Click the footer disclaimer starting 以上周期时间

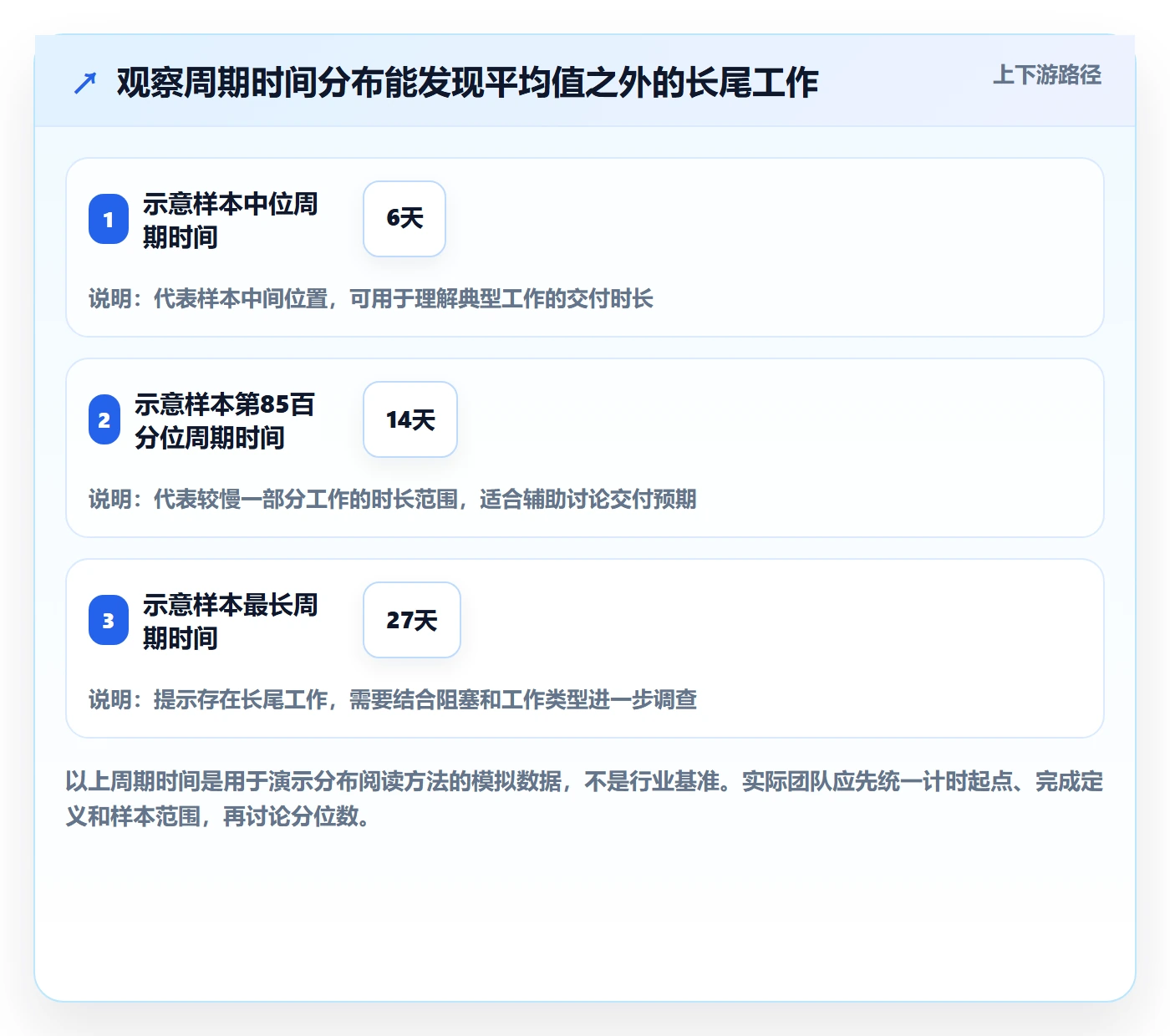click(x=584, y=799)
